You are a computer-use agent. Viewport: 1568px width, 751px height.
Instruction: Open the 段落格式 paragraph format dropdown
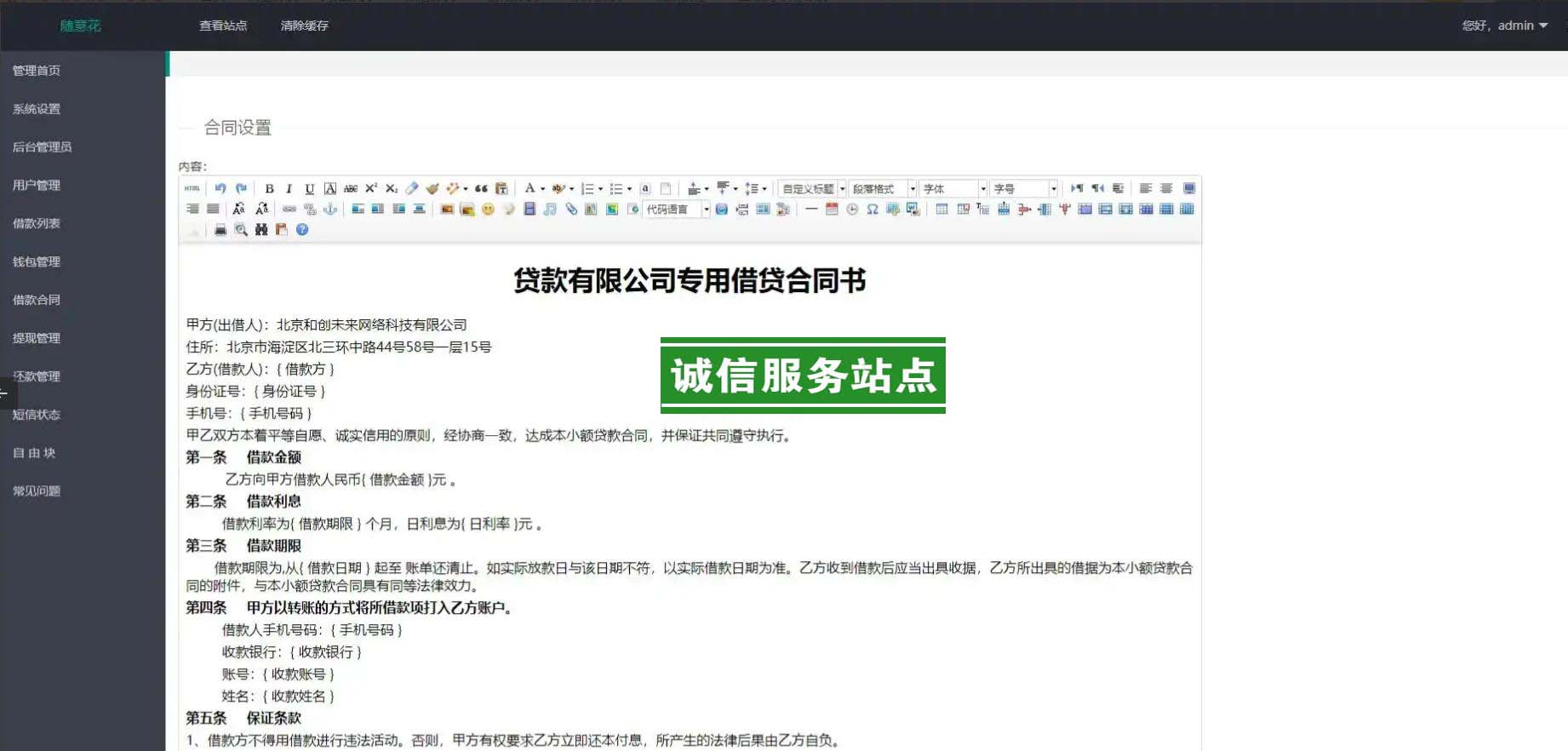click(x=884, y=189)
